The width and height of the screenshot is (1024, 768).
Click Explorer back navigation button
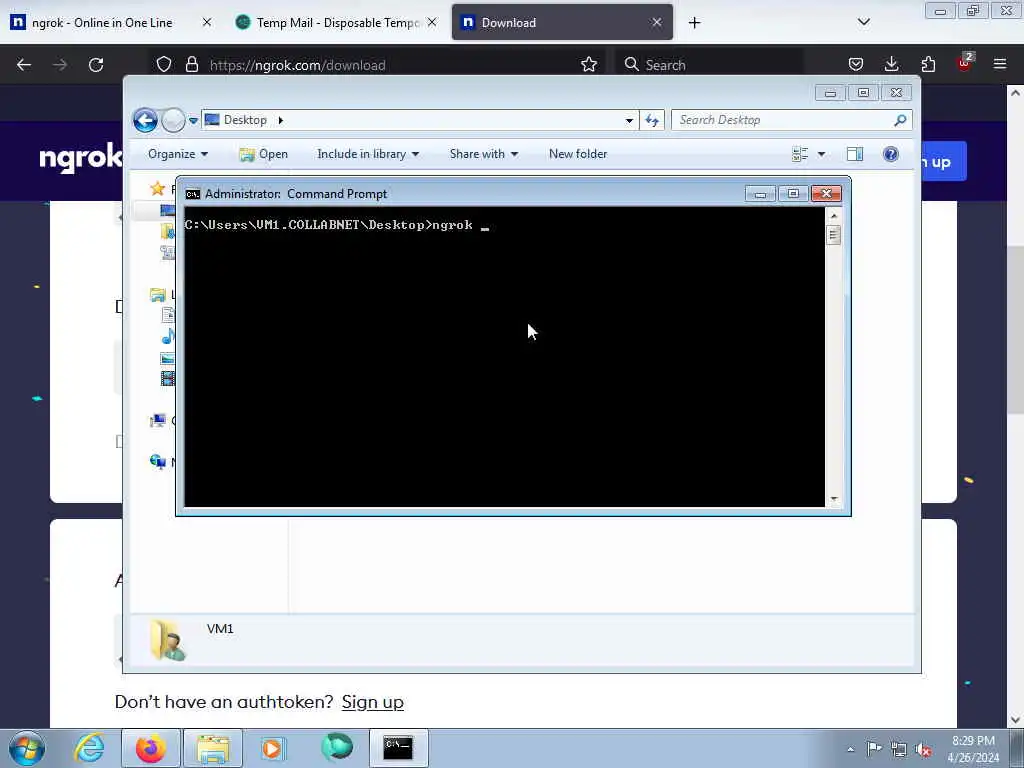coord(145,120)
